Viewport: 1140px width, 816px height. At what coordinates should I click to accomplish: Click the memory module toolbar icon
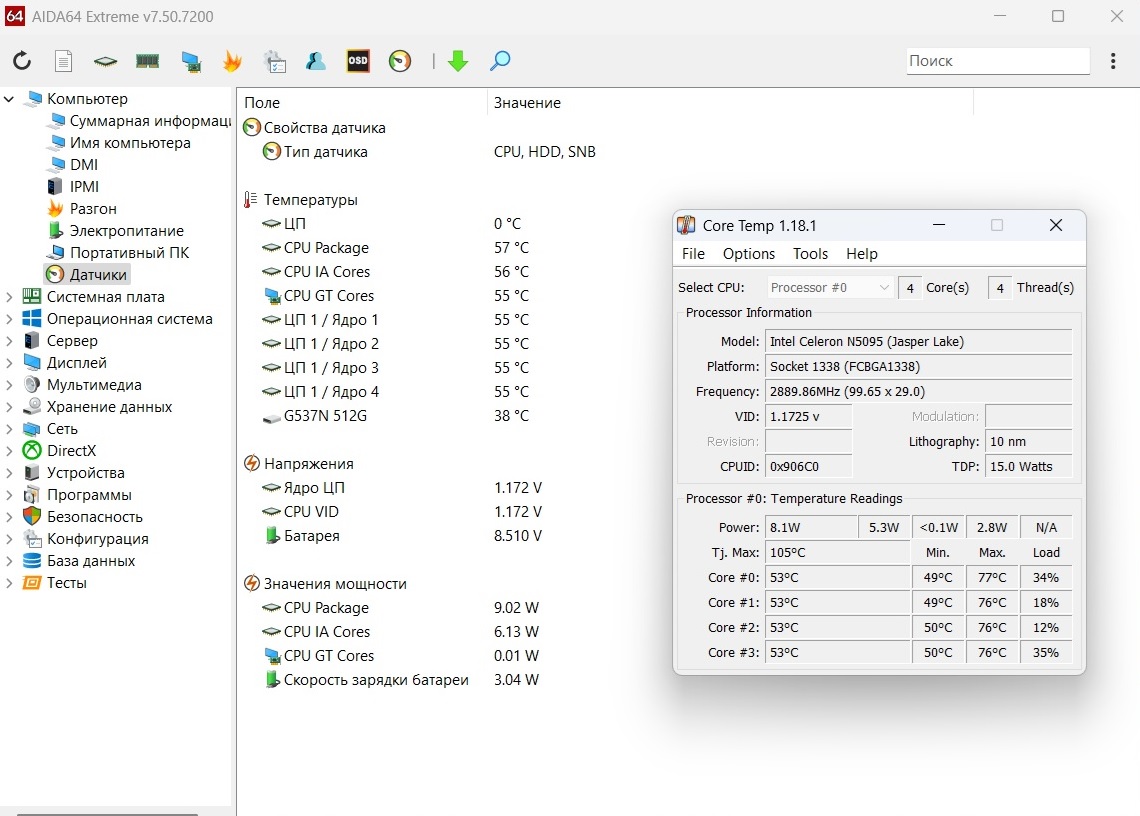(148, 61)
